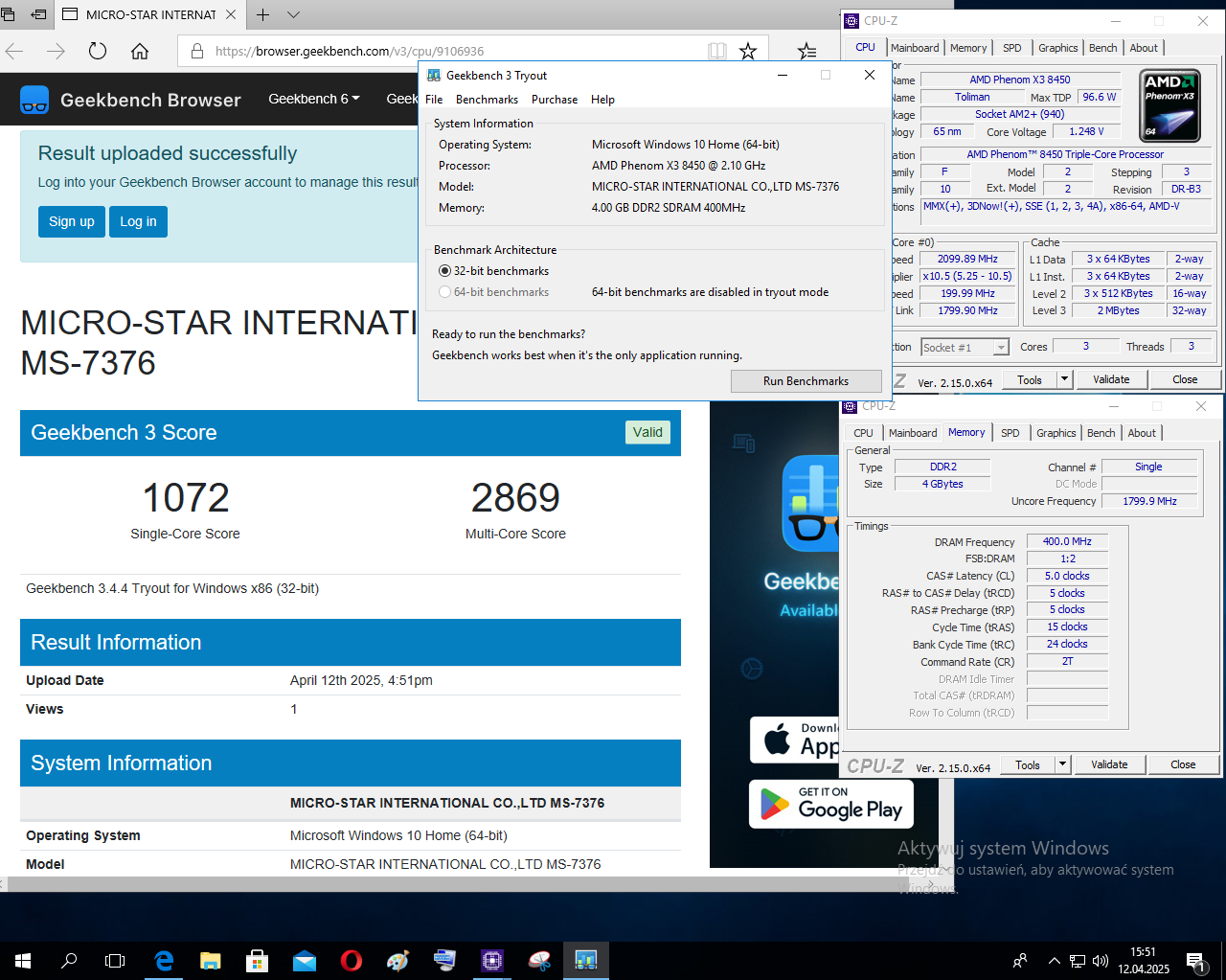Image resolution: width=1226 pixels, height=980 pixels.
Task: Open Mail app from taskbar
Action: tap(305, 960)
